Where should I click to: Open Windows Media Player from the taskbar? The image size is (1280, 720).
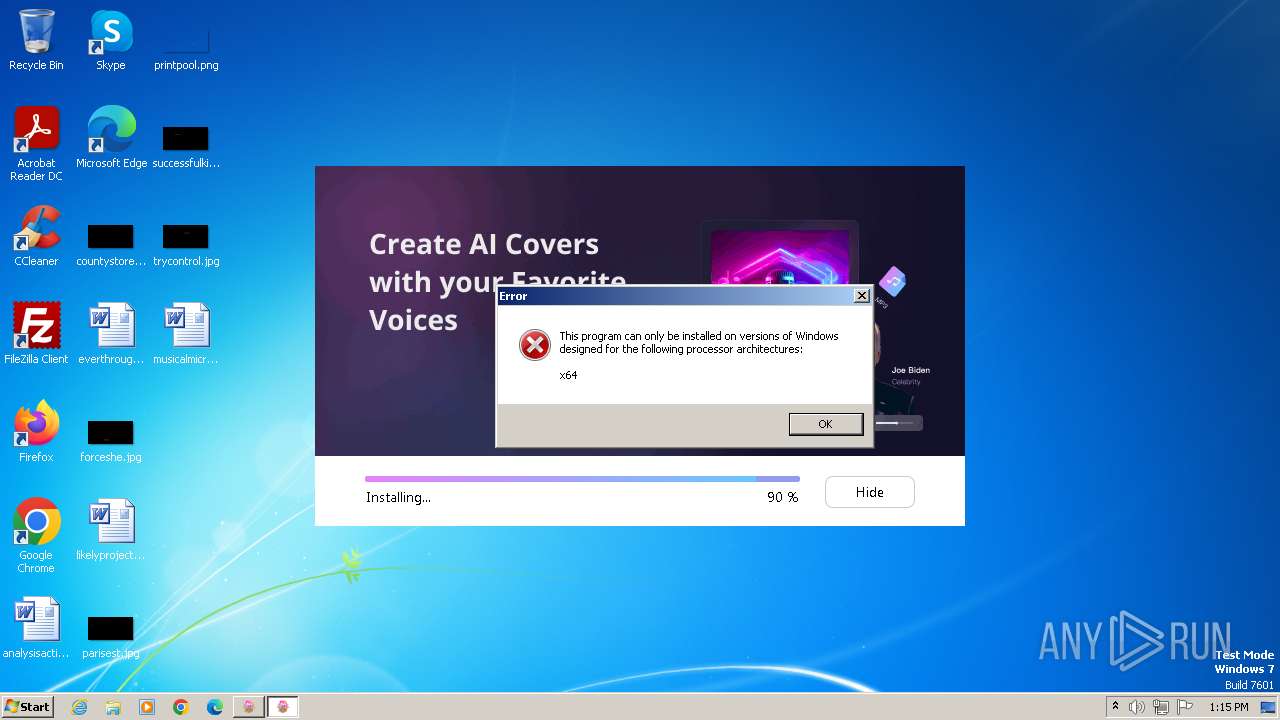[147, 707]
